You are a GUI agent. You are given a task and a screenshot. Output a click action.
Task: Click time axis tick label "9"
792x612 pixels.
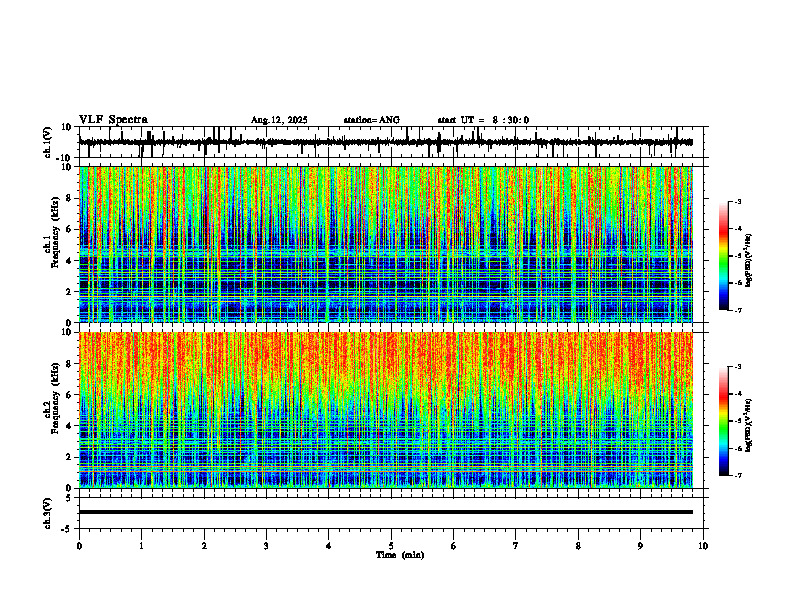click(x=640, y=546)
